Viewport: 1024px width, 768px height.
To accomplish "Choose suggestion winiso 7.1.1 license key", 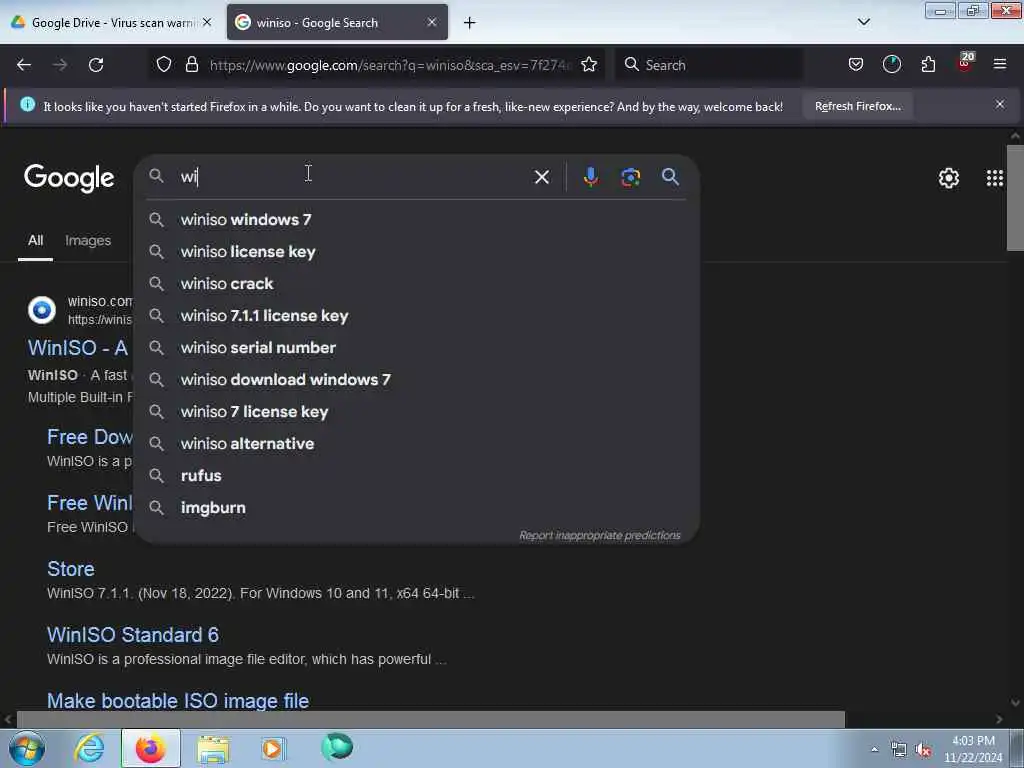I will pos(417,315).
